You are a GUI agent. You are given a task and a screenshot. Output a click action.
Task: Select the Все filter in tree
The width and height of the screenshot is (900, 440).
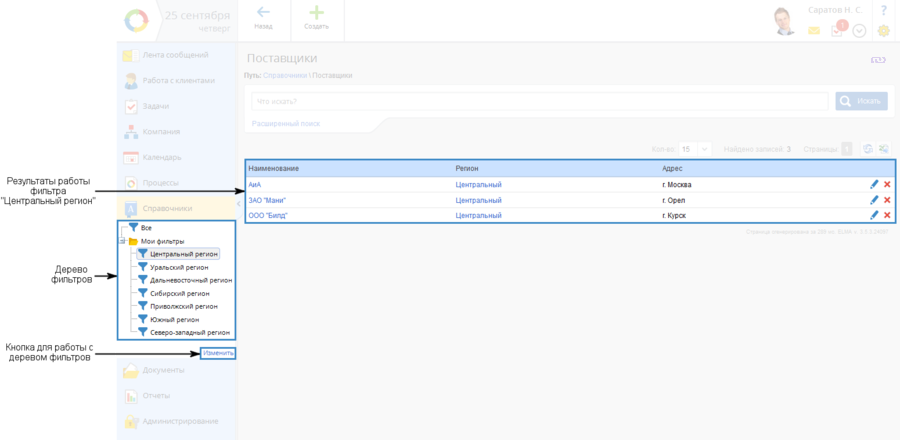146,228
